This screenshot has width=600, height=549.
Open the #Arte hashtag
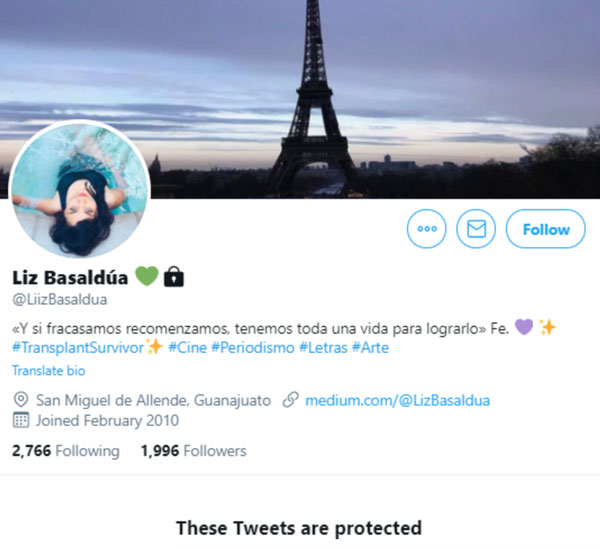click(370, 348)
